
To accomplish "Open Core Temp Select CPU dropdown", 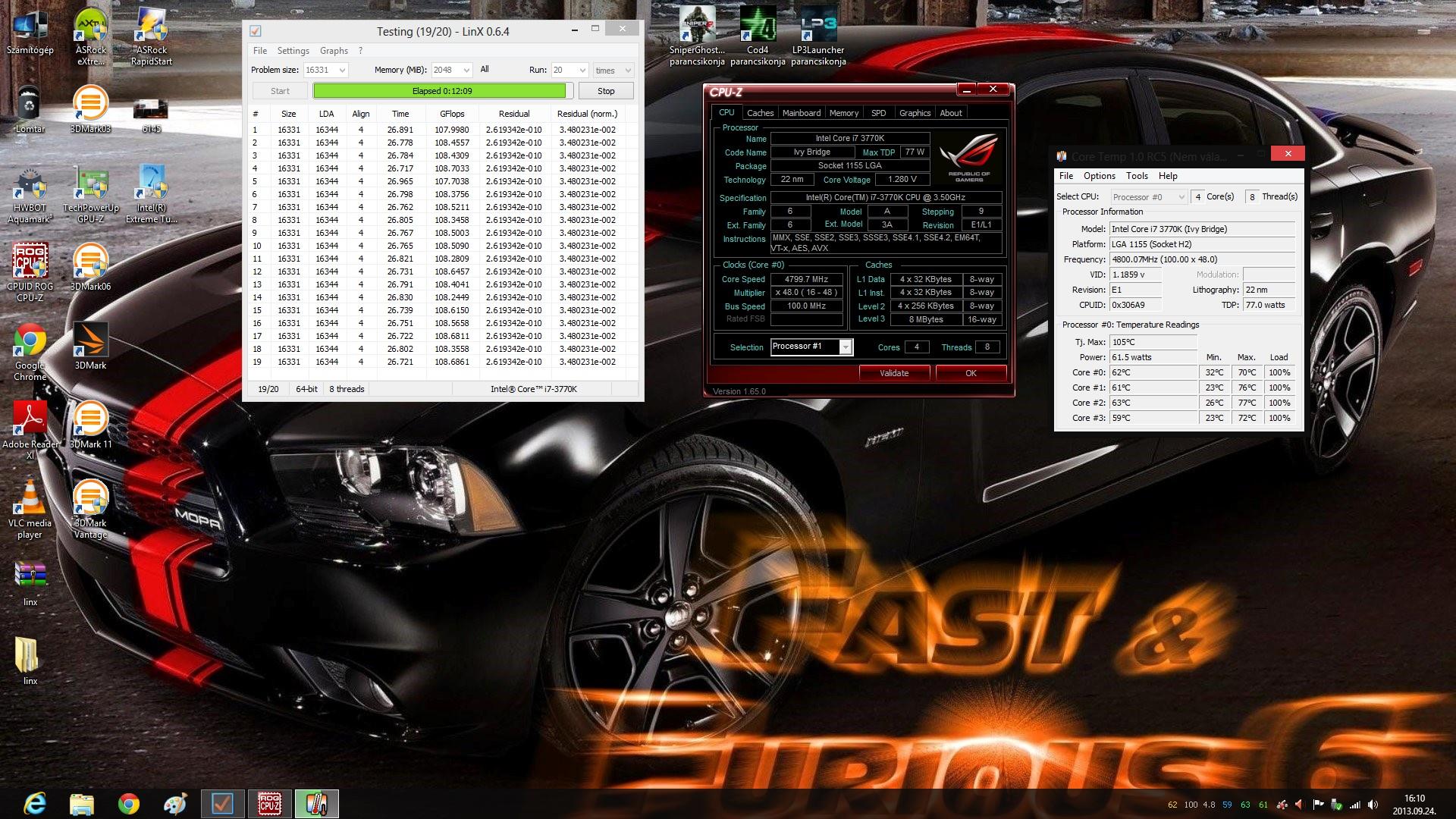I will click(1149, 196).
